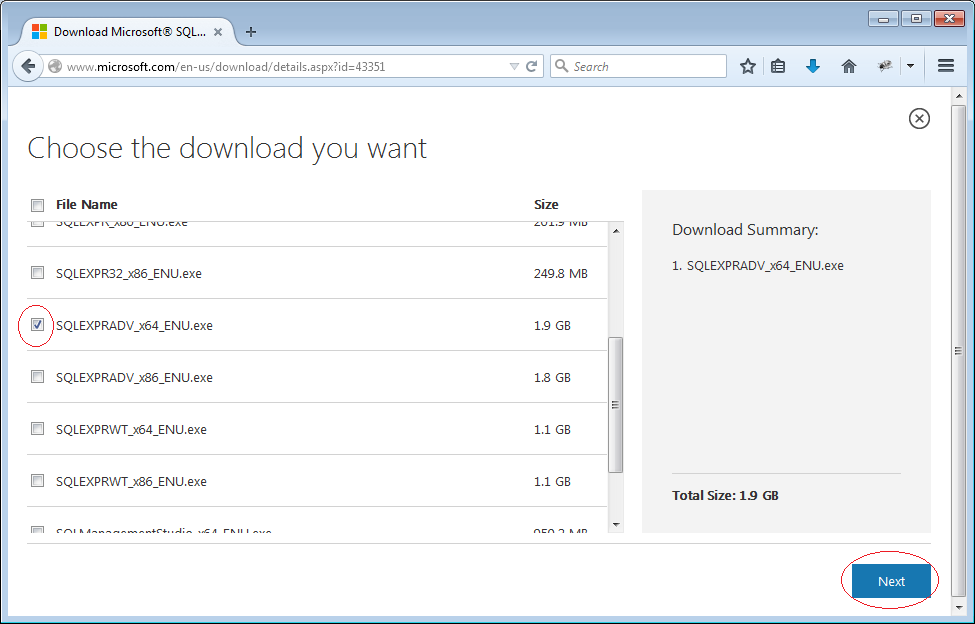Click the 249.8 MB size value
975x624 pixels.
[x=560, y=273]
